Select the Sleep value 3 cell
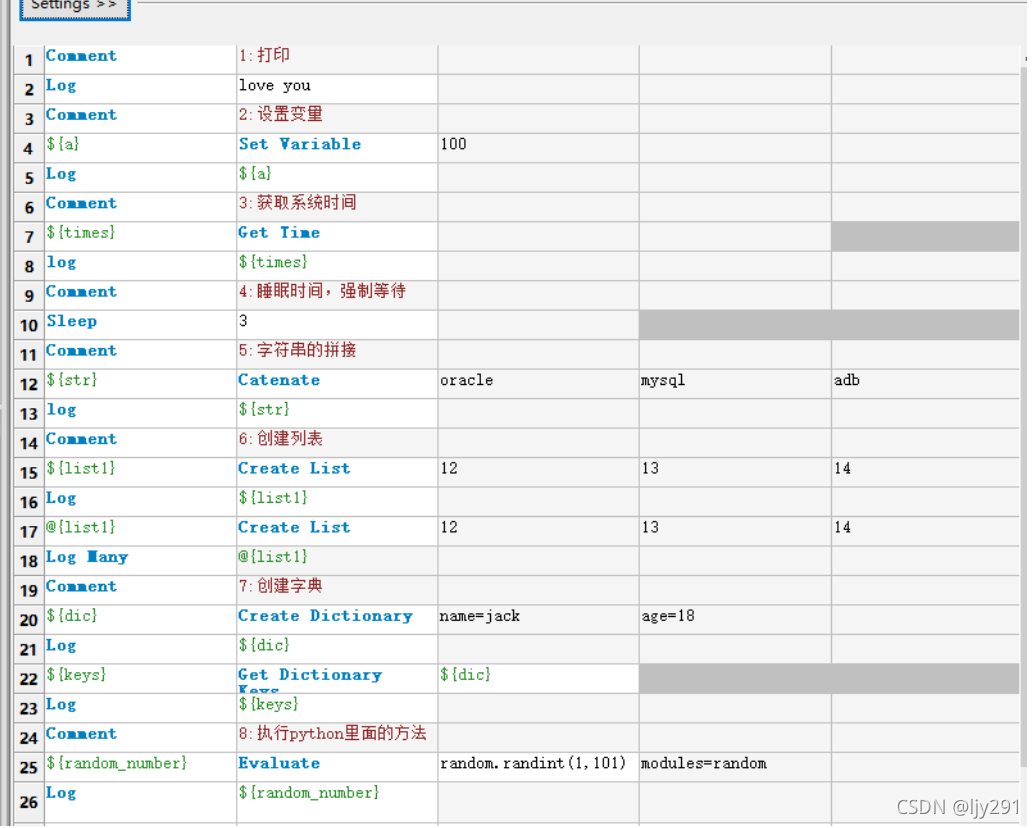 (337, 325)
